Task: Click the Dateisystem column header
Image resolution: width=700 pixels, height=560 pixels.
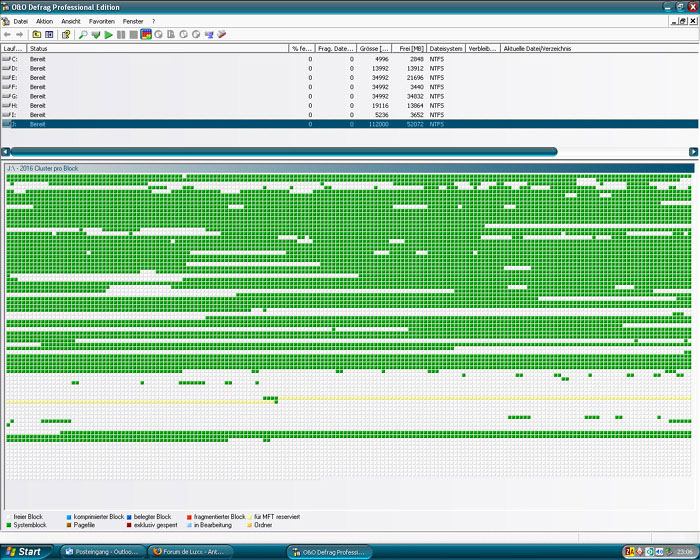Action: click(x=446, y=48)
